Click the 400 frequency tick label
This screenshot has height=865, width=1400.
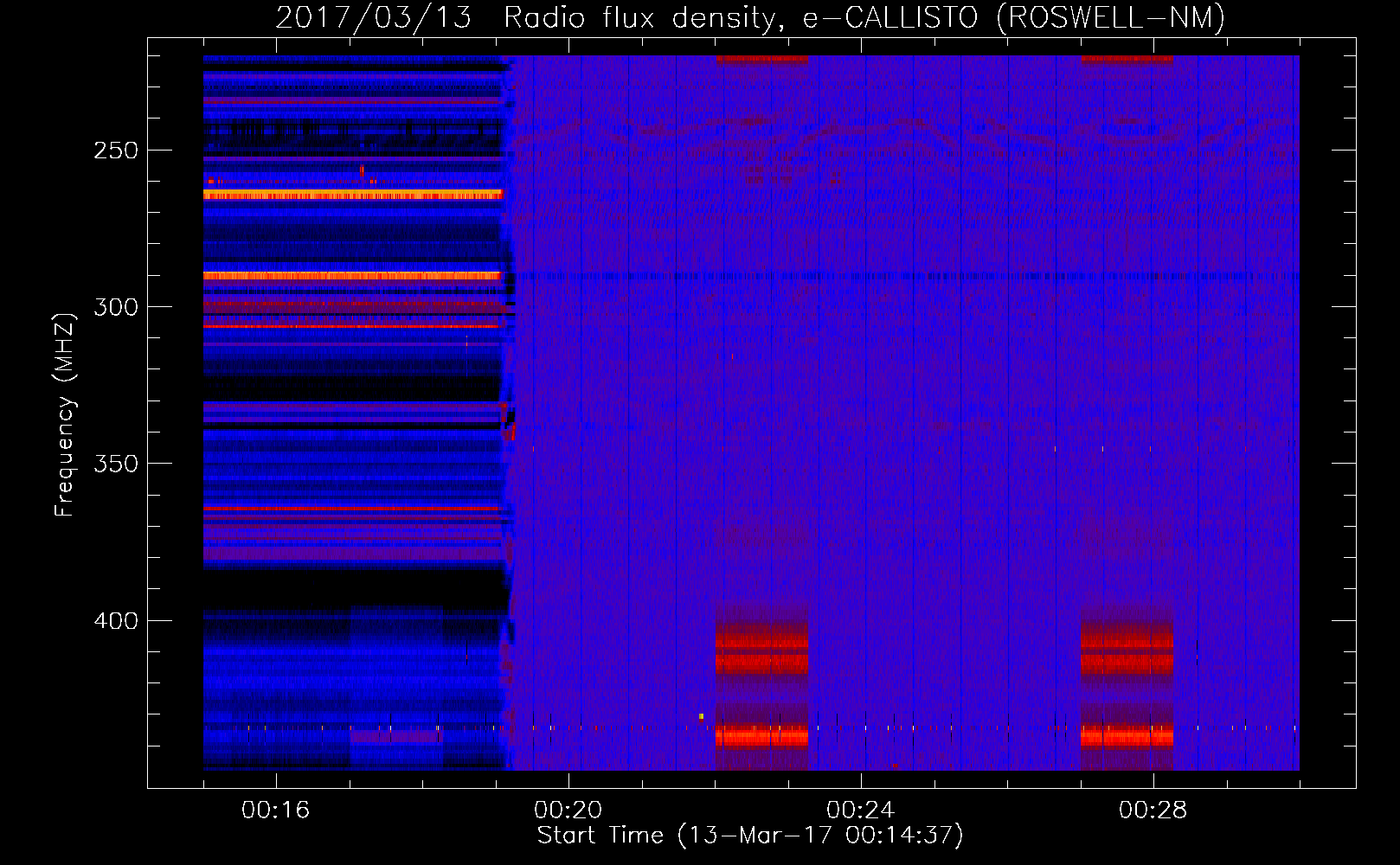(x=116, y=621)
